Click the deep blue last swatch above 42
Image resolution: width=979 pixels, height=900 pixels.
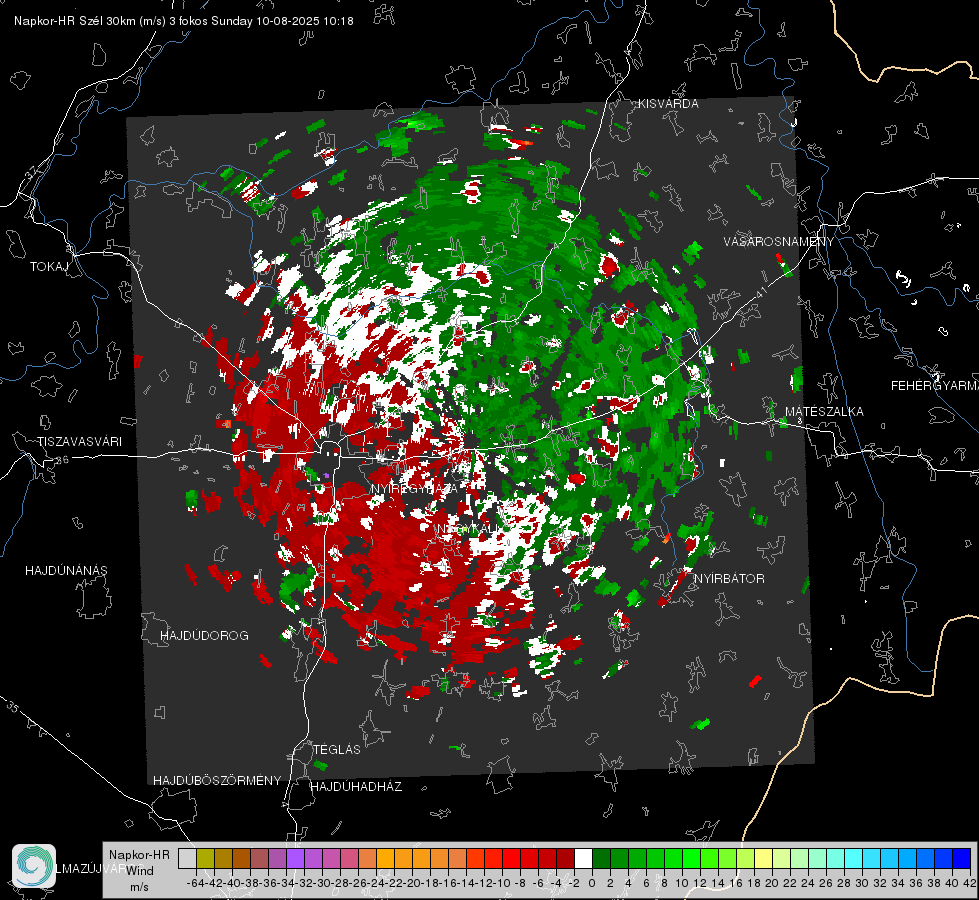[962, 858]
